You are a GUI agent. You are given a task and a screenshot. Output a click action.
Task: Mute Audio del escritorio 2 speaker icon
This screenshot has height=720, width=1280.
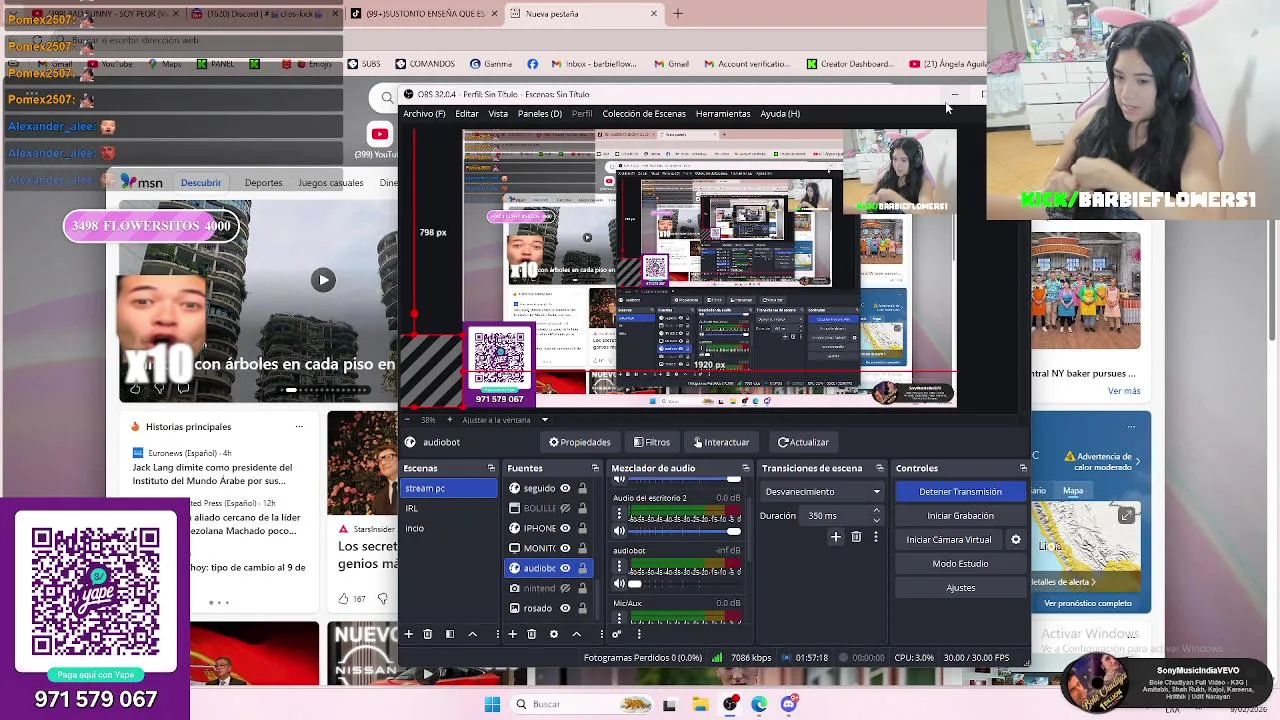[x=619, y=531]
